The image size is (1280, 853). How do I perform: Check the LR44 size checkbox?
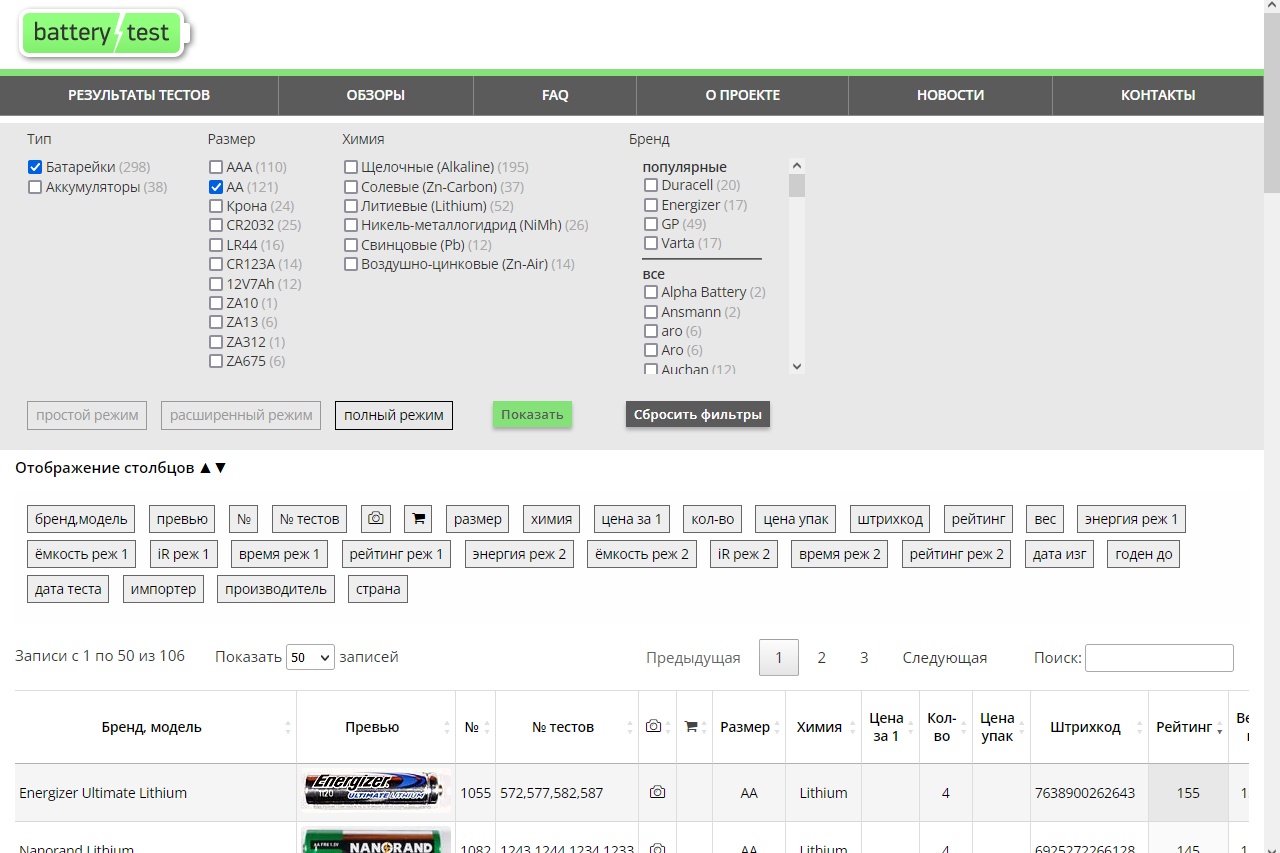pos(216,245)
